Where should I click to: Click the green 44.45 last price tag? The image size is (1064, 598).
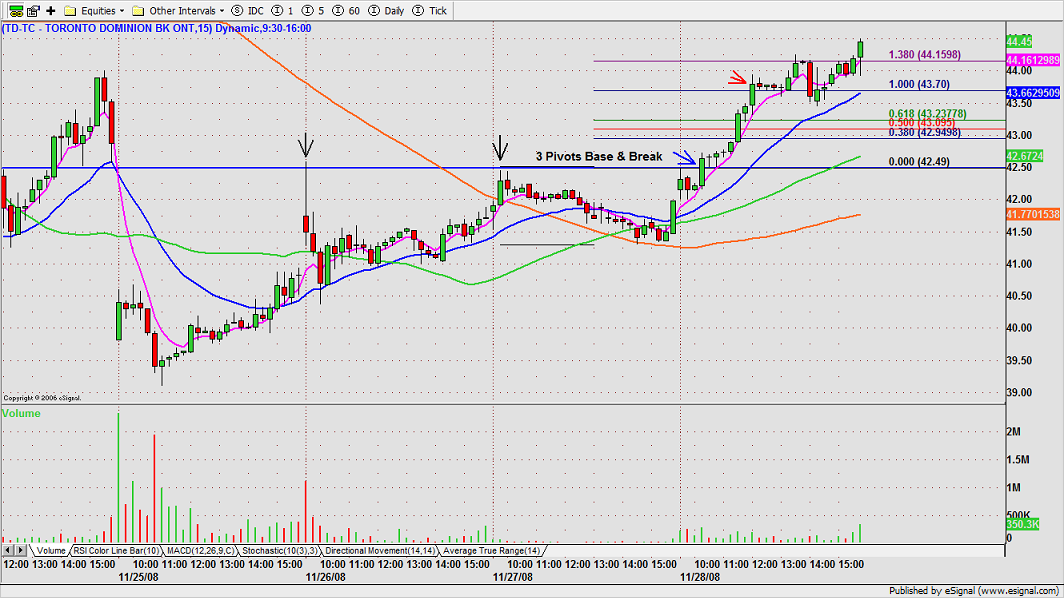point(1019,41)
